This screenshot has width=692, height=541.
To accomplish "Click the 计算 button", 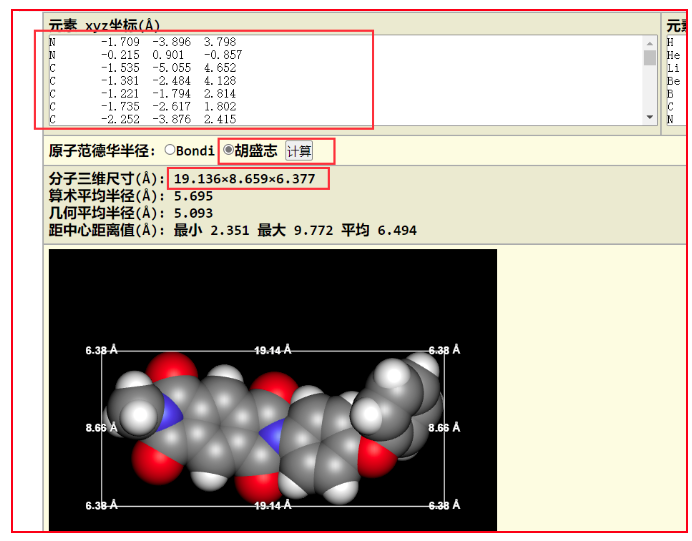I will (299, 151).
